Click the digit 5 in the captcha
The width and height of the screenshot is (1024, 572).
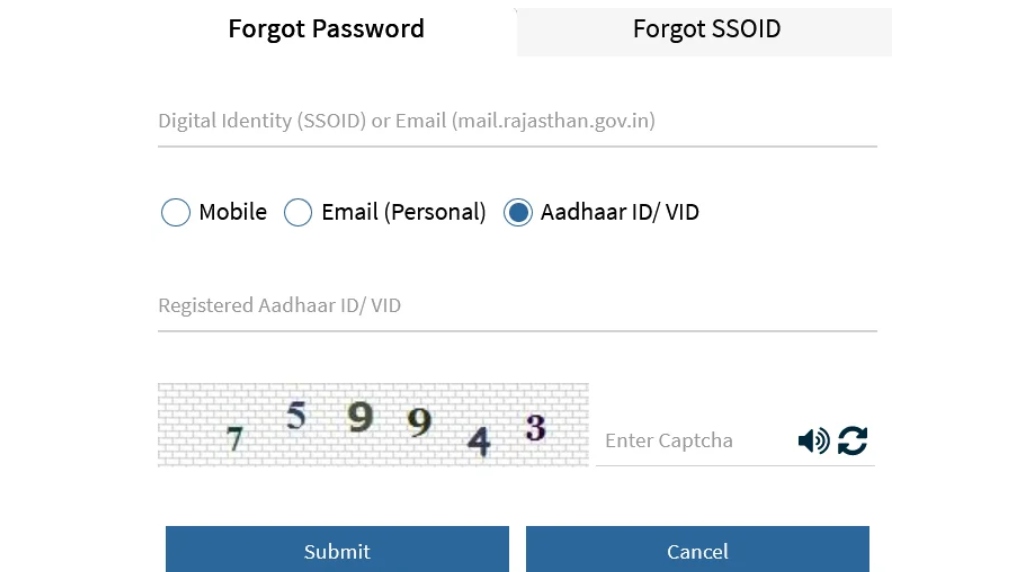pyautogui.click(x=296, y=415)
